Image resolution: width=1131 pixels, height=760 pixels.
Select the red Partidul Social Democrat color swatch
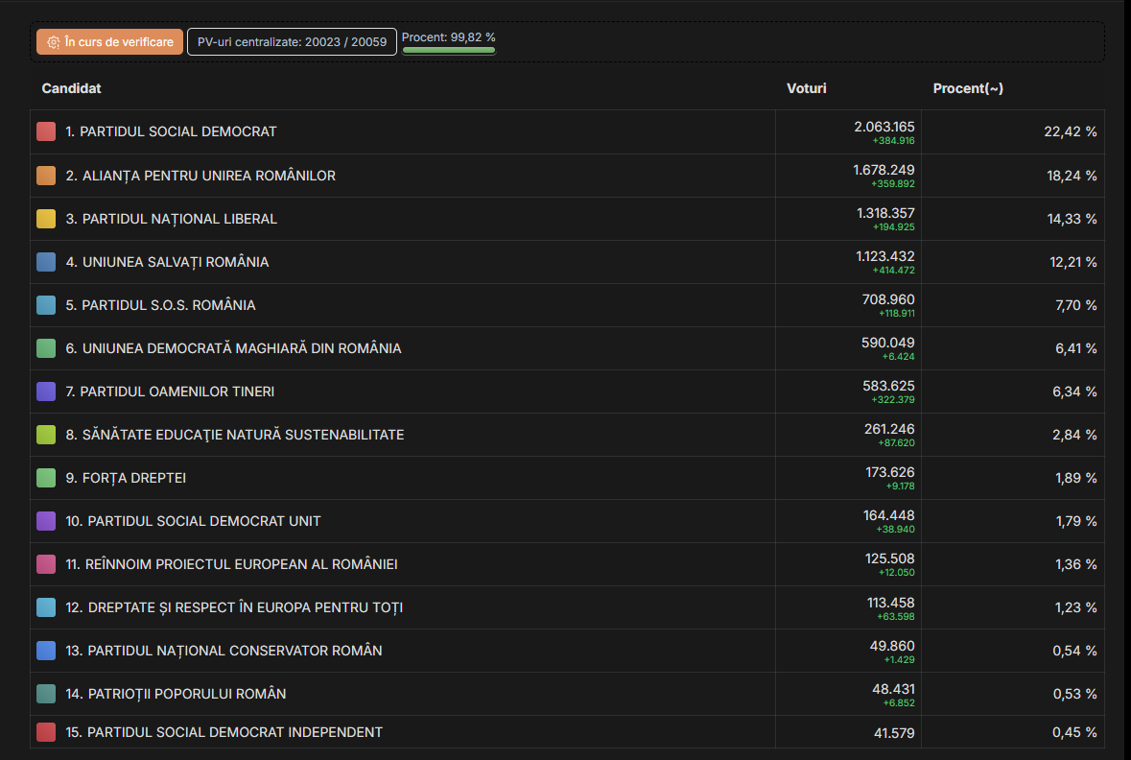coord(46,131)
